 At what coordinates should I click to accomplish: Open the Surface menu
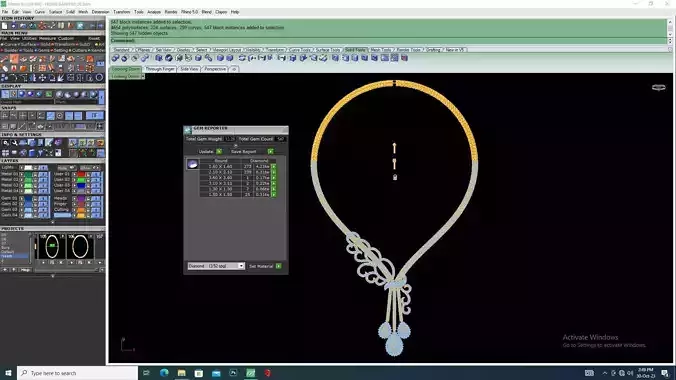tap(55, 12)
